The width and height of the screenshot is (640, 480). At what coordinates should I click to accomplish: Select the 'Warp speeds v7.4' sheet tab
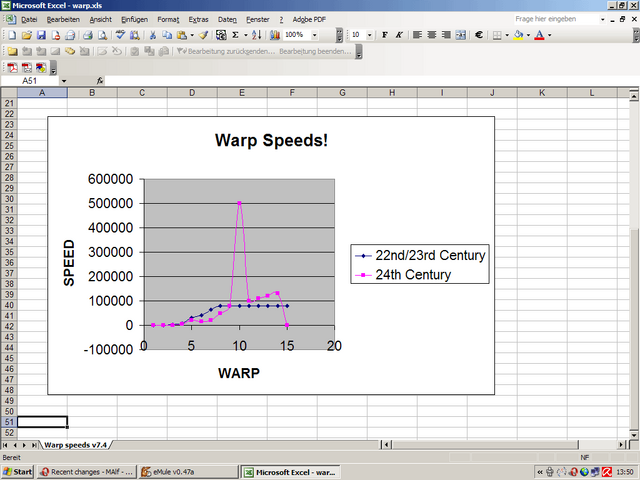click(x=76, y=445)
